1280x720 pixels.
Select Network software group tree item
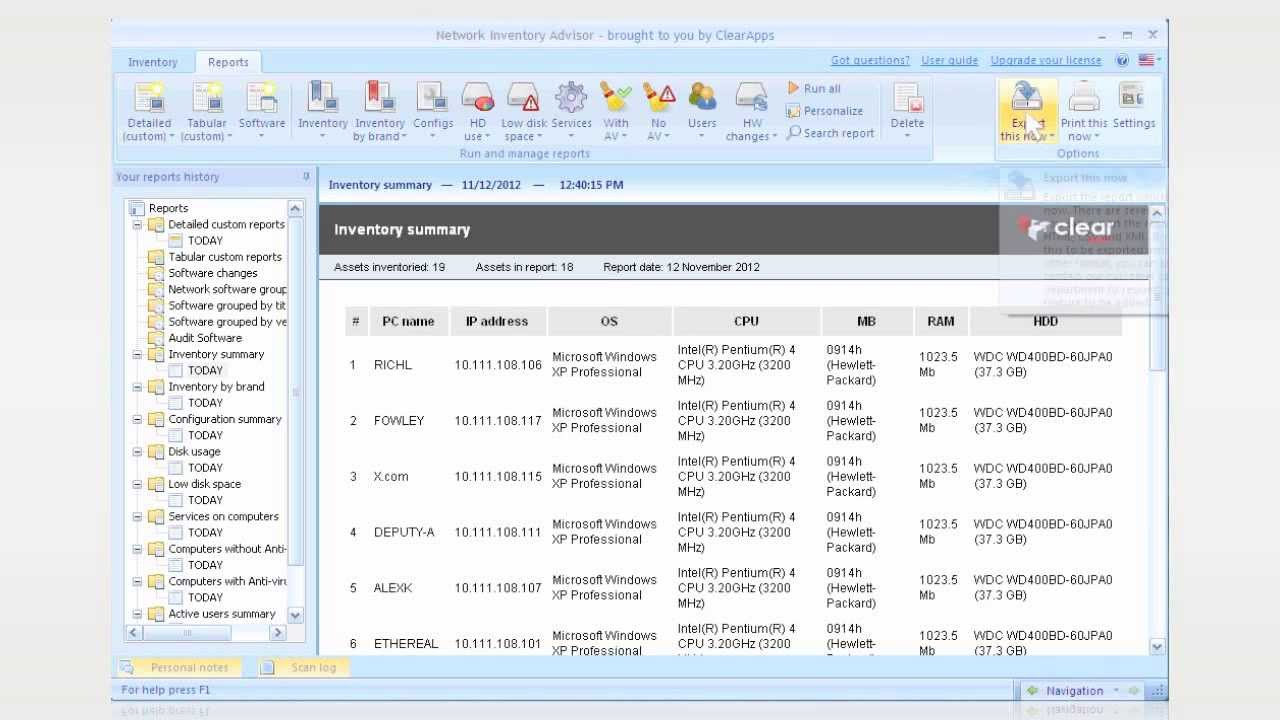[227, 289]
